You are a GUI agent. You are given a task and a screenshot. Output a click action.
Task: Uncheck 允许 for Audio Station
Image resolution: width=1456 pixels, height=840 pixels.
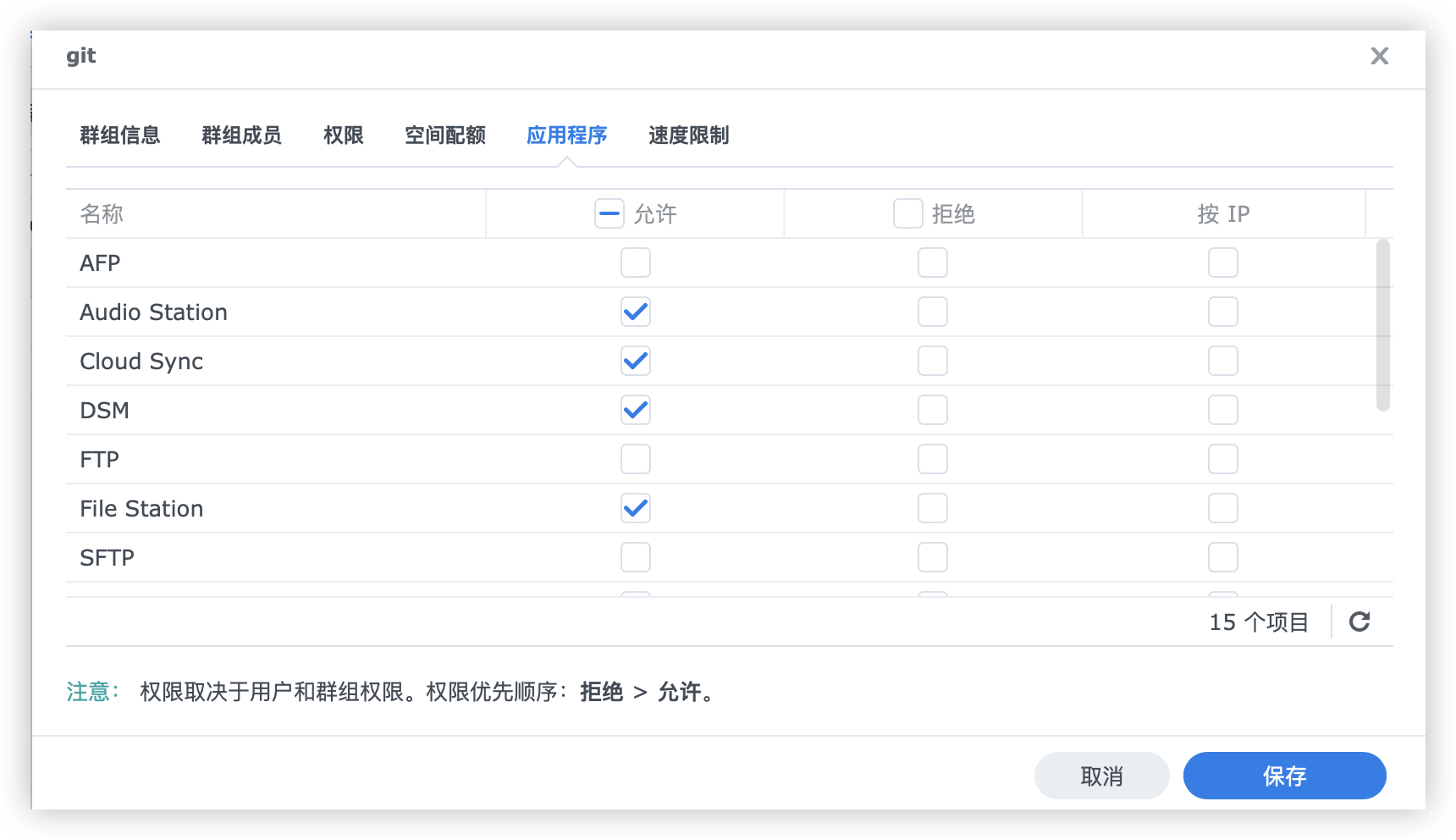click(x=635, y=312)
